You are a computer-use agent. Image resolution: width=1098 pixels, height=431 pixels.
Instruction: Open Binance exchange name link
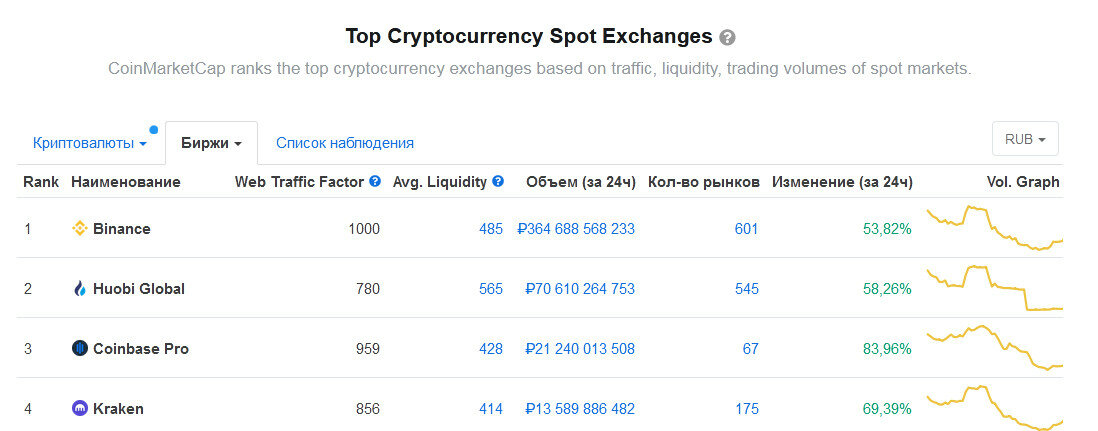click(x=122, y=228)
